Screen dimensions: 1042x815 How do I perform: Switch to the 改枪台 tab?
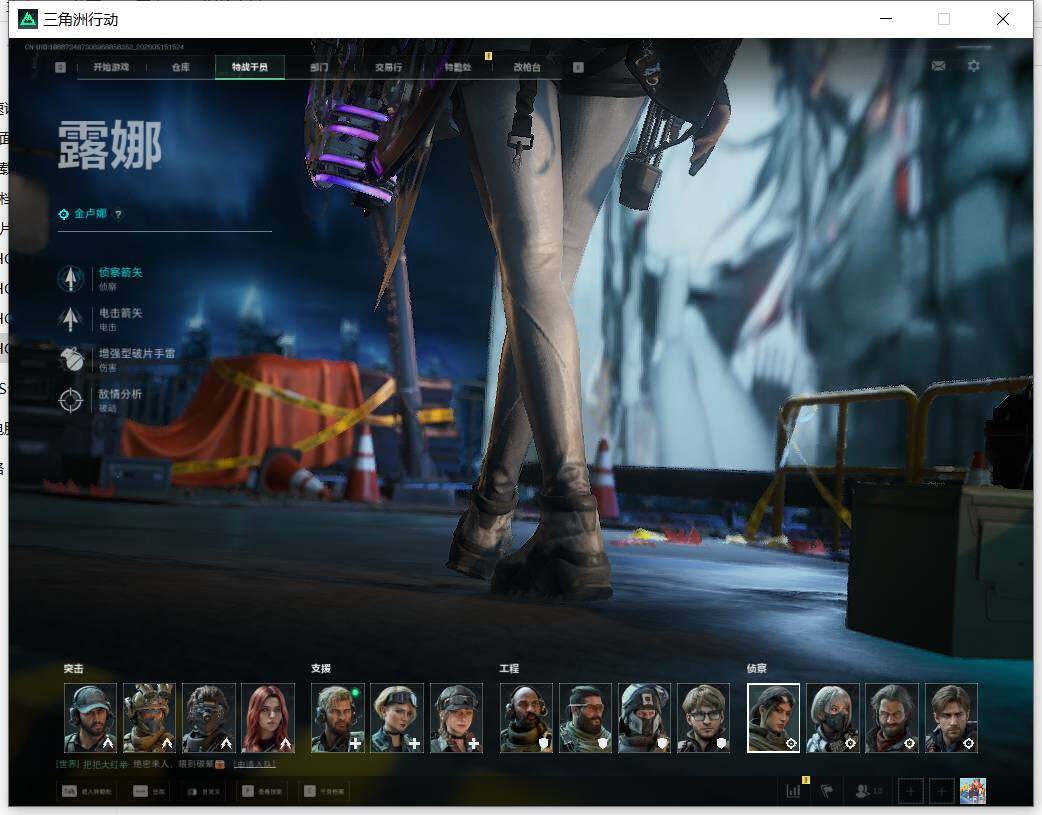point(527,67)
